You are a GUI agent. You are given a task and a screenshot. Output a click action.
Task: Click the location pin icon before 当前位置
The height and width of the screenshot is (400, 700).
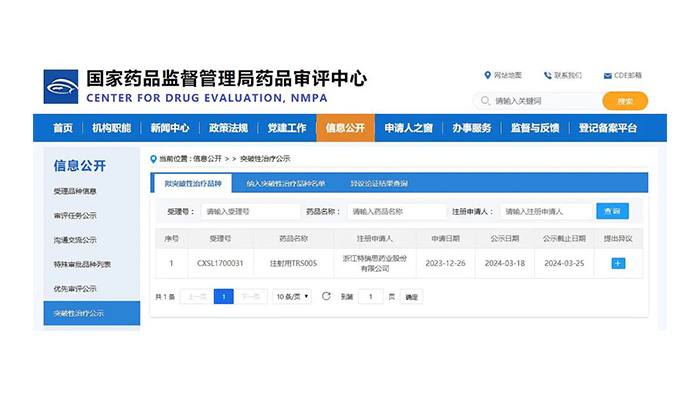153,158
